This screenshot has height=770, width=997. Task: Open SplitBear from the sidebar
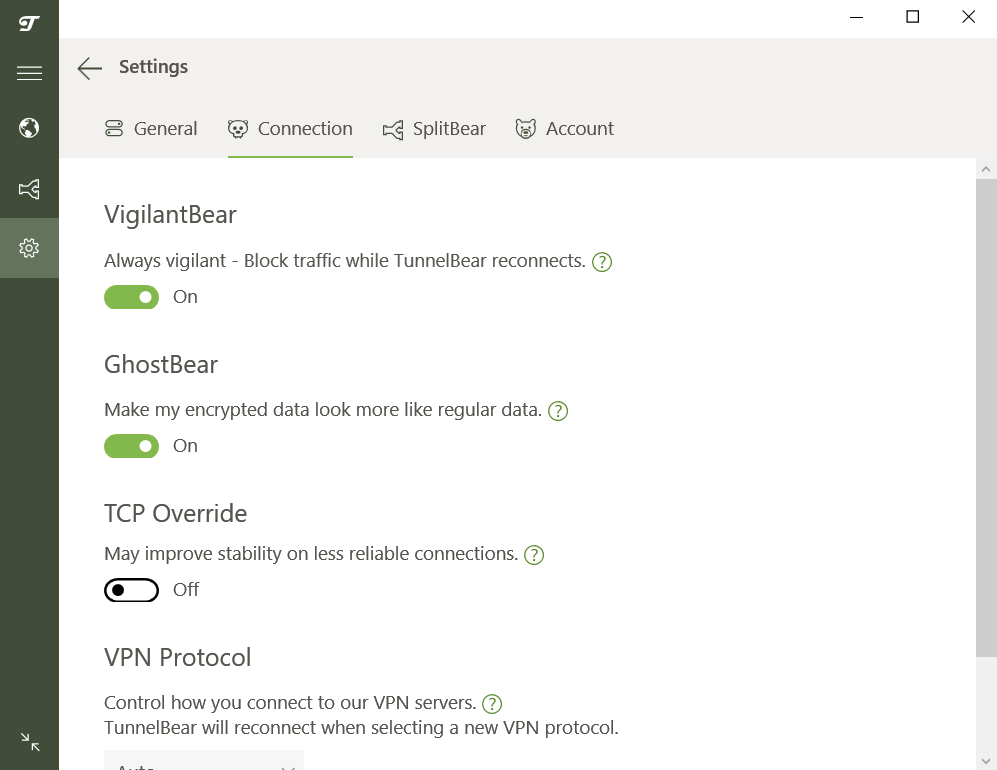(29, 189)
